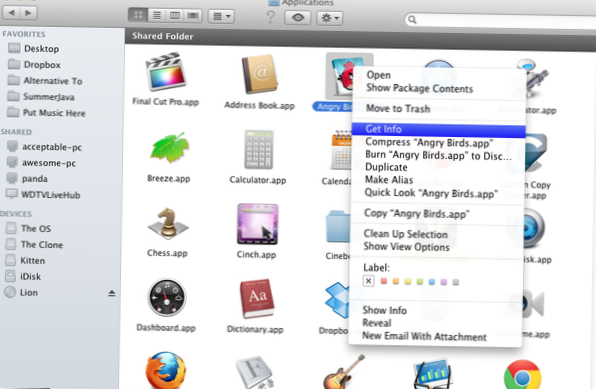This screenshot has width=596, height=389.
Task: Select Address Book.app icon
Action: (x=260, y=75)
